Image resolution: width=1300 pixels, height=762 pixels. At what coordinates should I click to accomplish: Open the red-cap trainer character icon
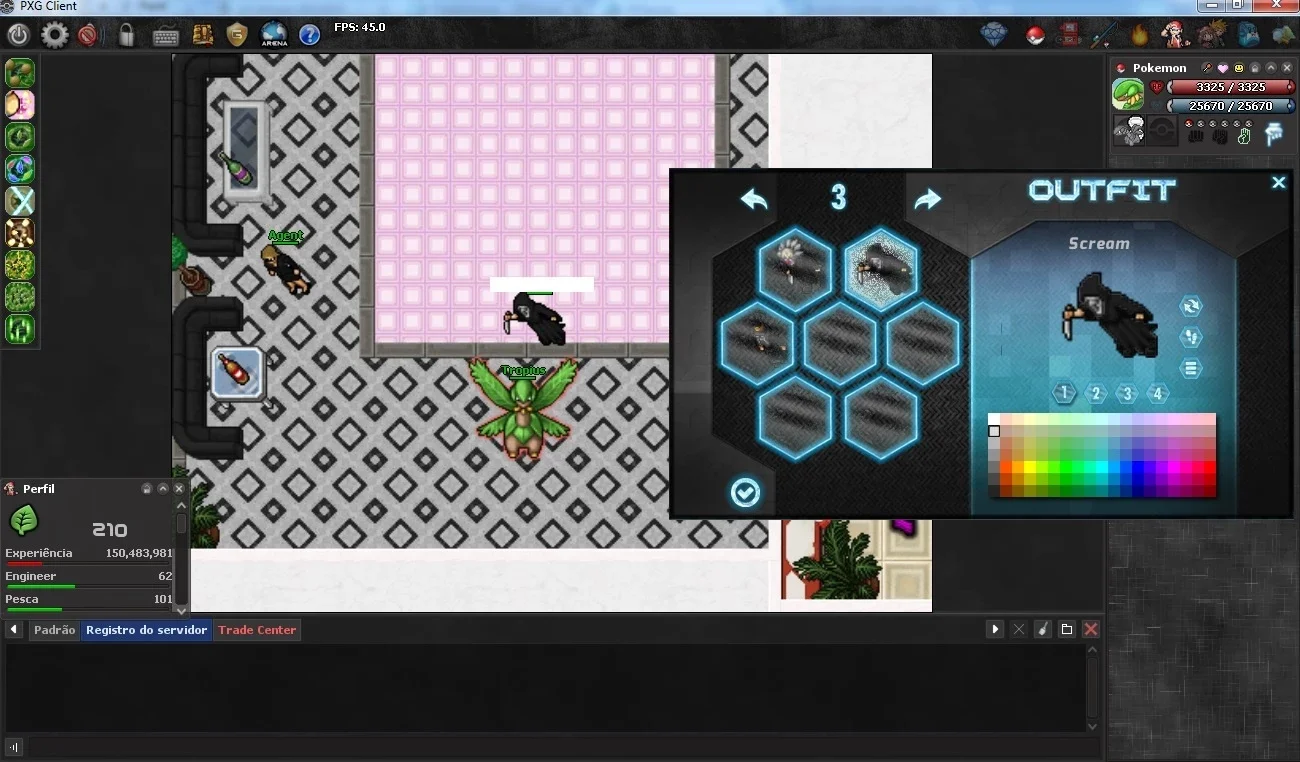tap(1173, 35)
